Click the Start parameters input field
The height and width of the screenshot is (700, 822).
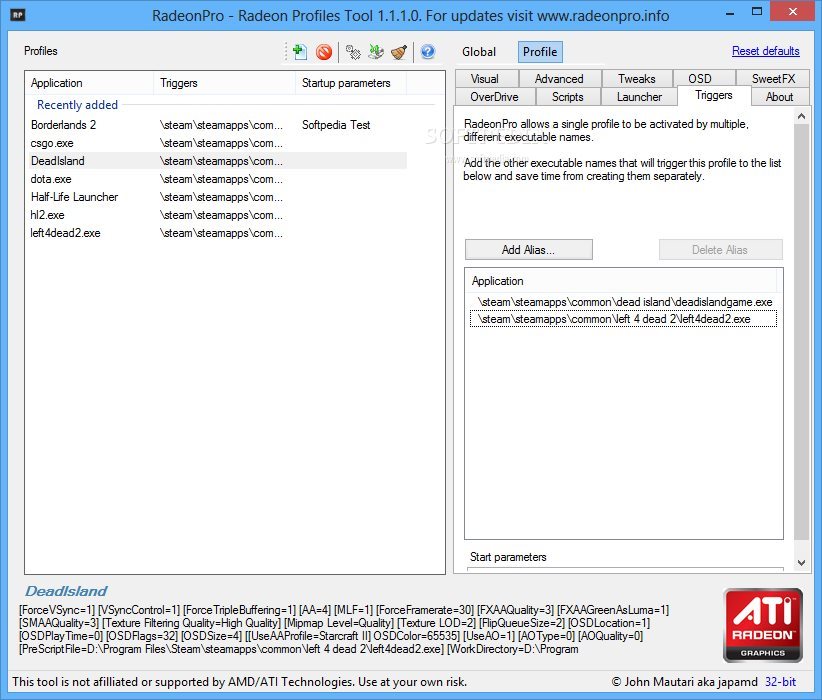coord(625,569)
